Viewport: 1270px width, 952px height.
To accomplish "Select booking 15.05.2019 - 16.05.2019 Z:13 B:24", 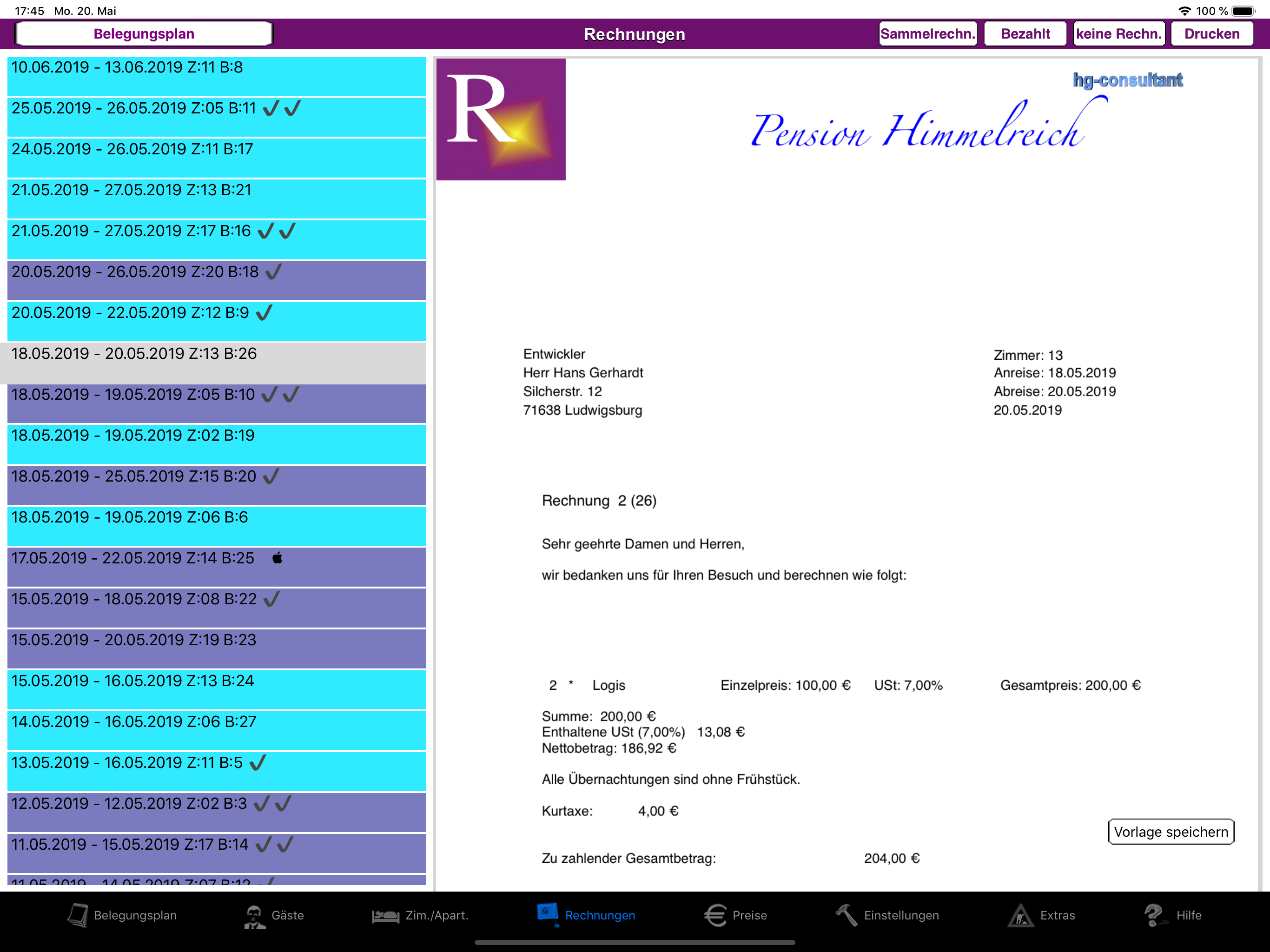I will coord(217,690).
